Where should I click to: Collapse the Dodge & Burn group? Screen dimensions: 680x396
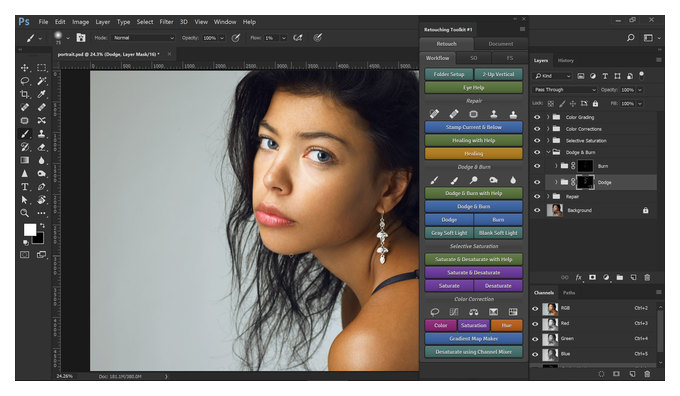[x=548, y=152]
